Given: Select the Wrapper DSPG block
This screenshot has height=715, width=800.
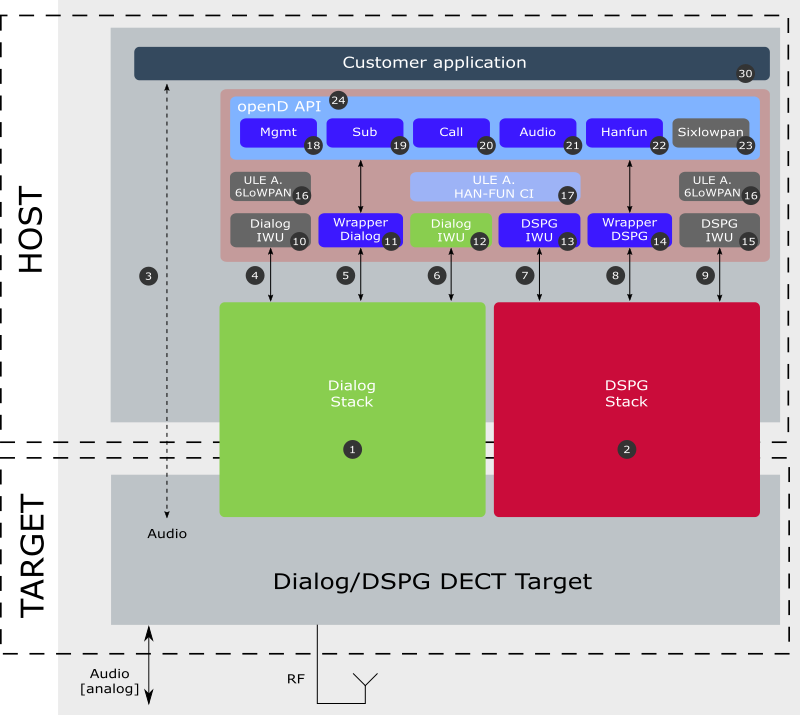Looking at the screenshot, I should point(629,230).
